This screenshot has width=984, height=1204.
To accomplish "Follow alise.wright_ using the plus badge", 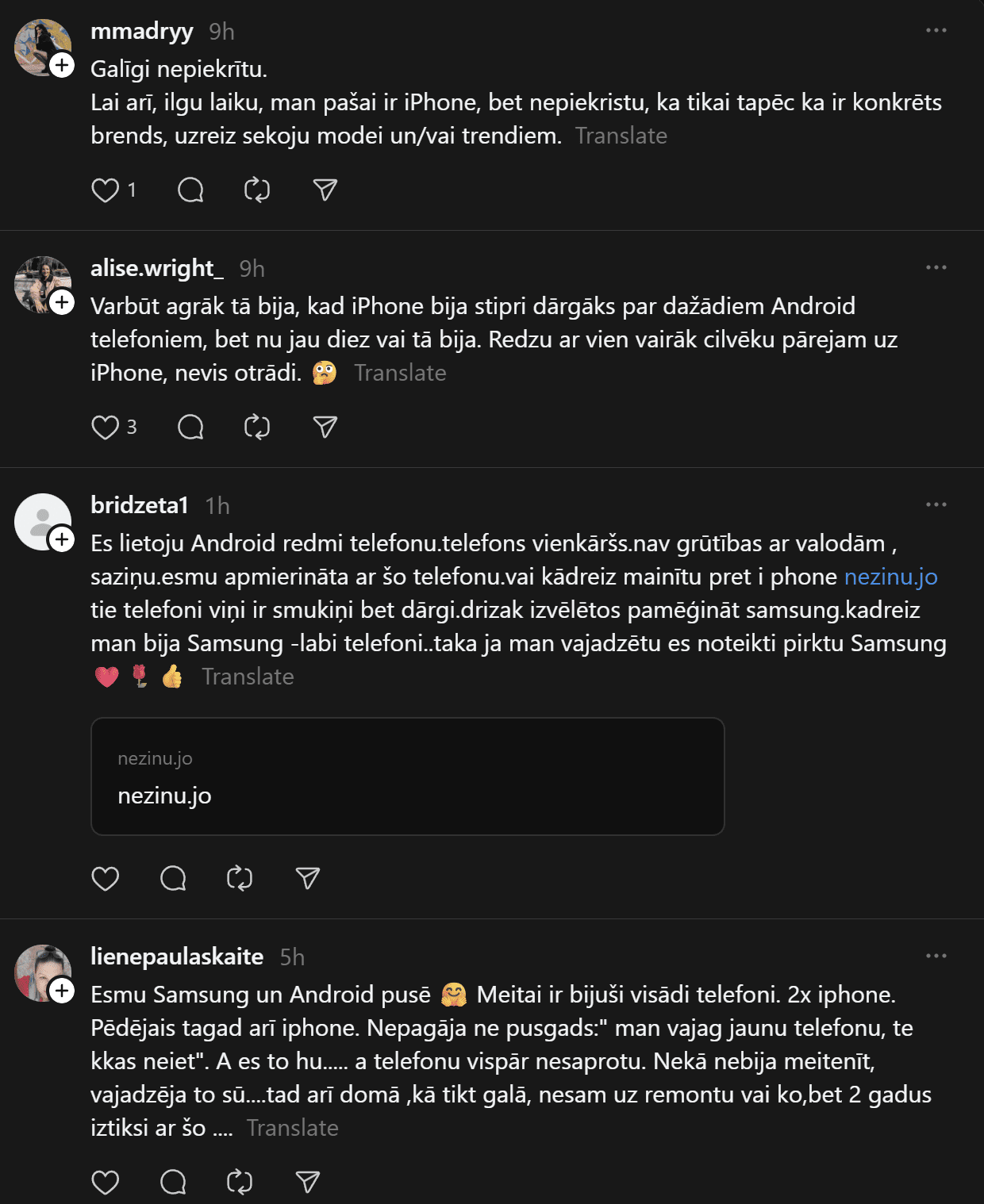I will (62, 302).
